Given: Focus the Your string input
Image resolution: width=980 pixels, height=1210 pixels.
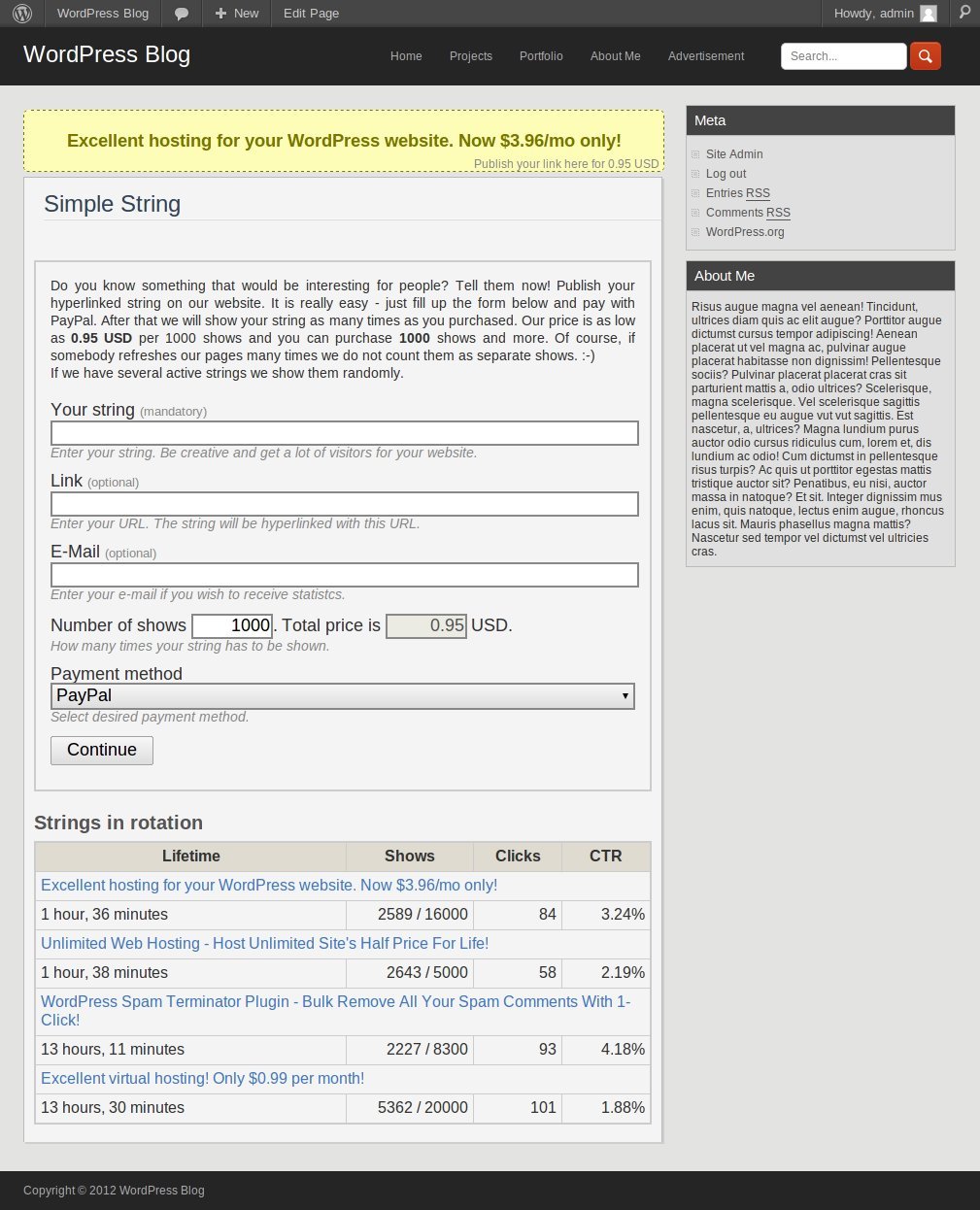Looking at the screenshot, I should pyautogui.click(x=345, y=433).
